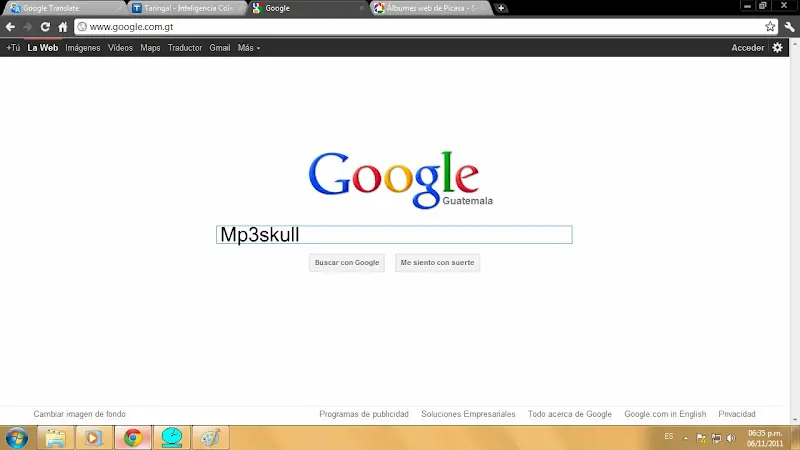Open Google options gear icon
The image size is (800, 450).
pos(777,47)
